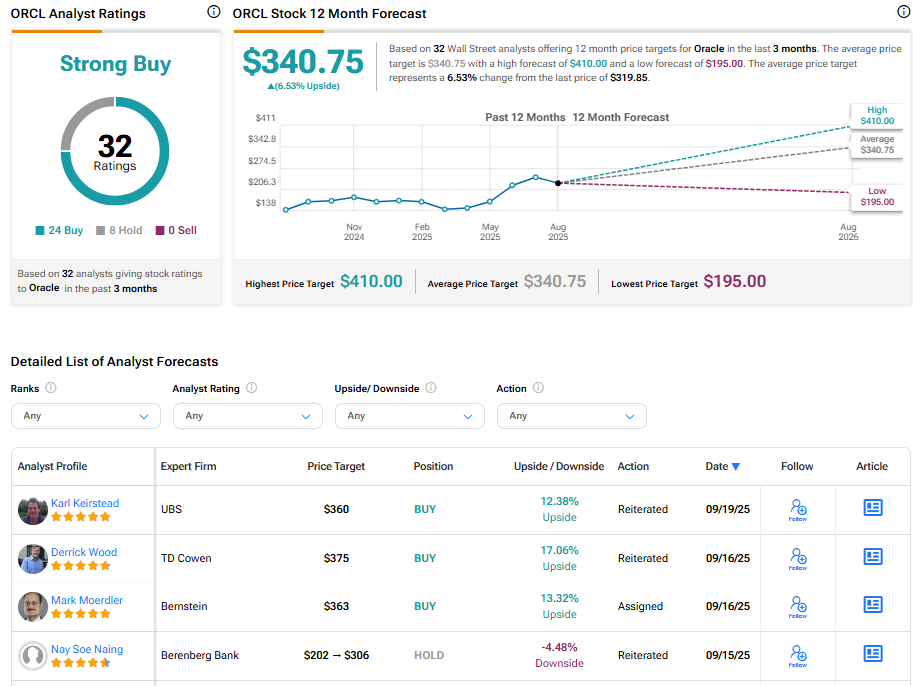Open article icon for Derrick Wood's TD Cowen rating
Viewport: 913px width, 686px height.
[x=873, y=557]
